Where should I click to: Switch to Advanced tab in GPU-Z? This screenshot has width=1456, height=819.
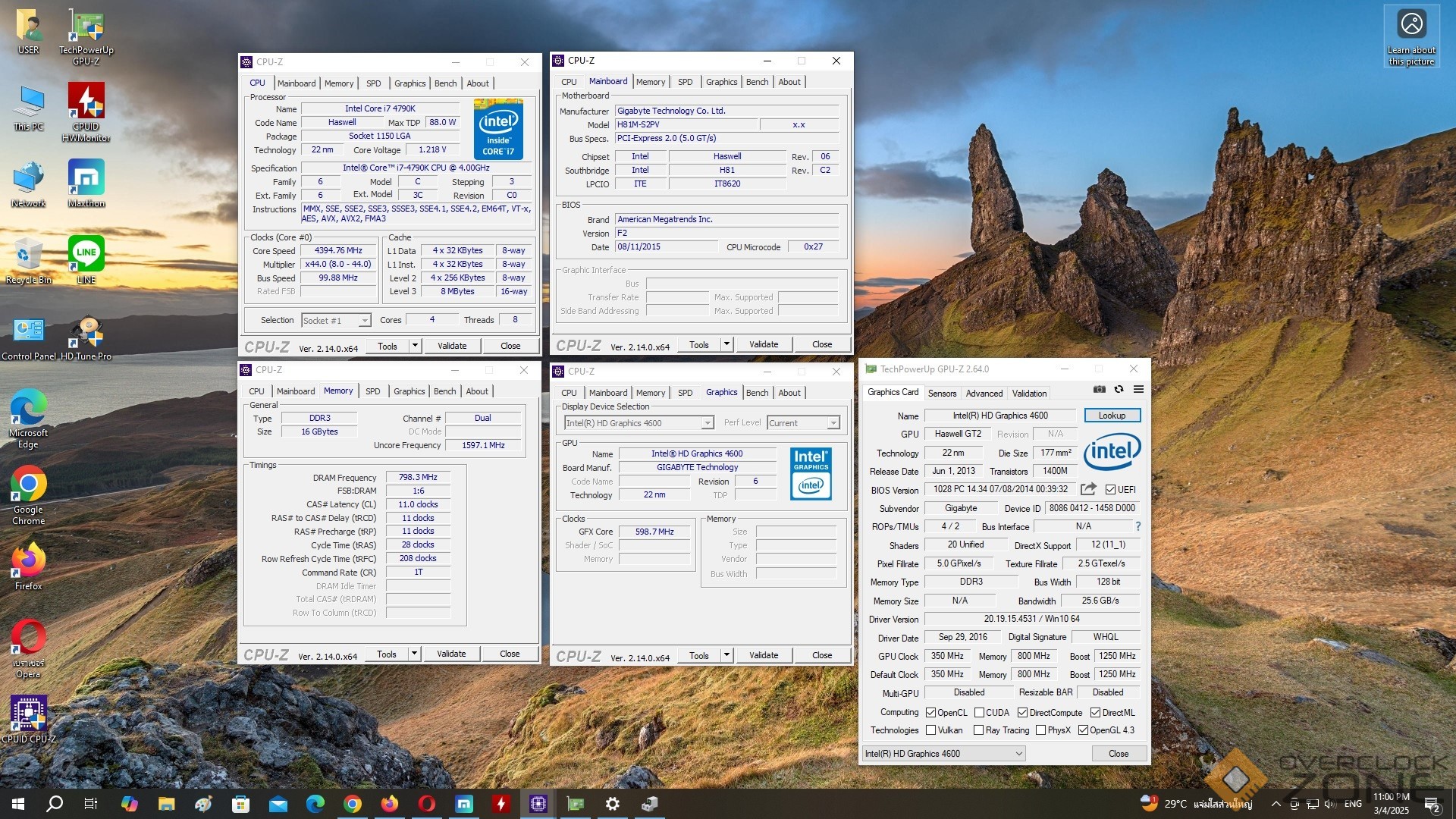click(984, 393)
